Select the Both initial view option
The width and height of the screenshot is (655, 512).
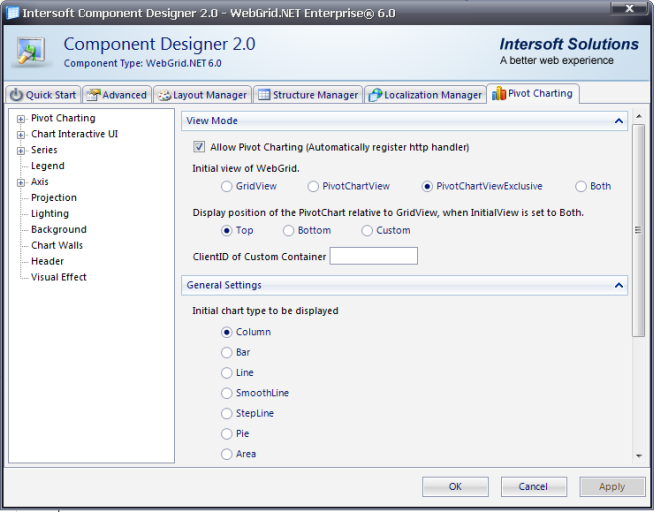pyautogui.click(x=581, y=186)
